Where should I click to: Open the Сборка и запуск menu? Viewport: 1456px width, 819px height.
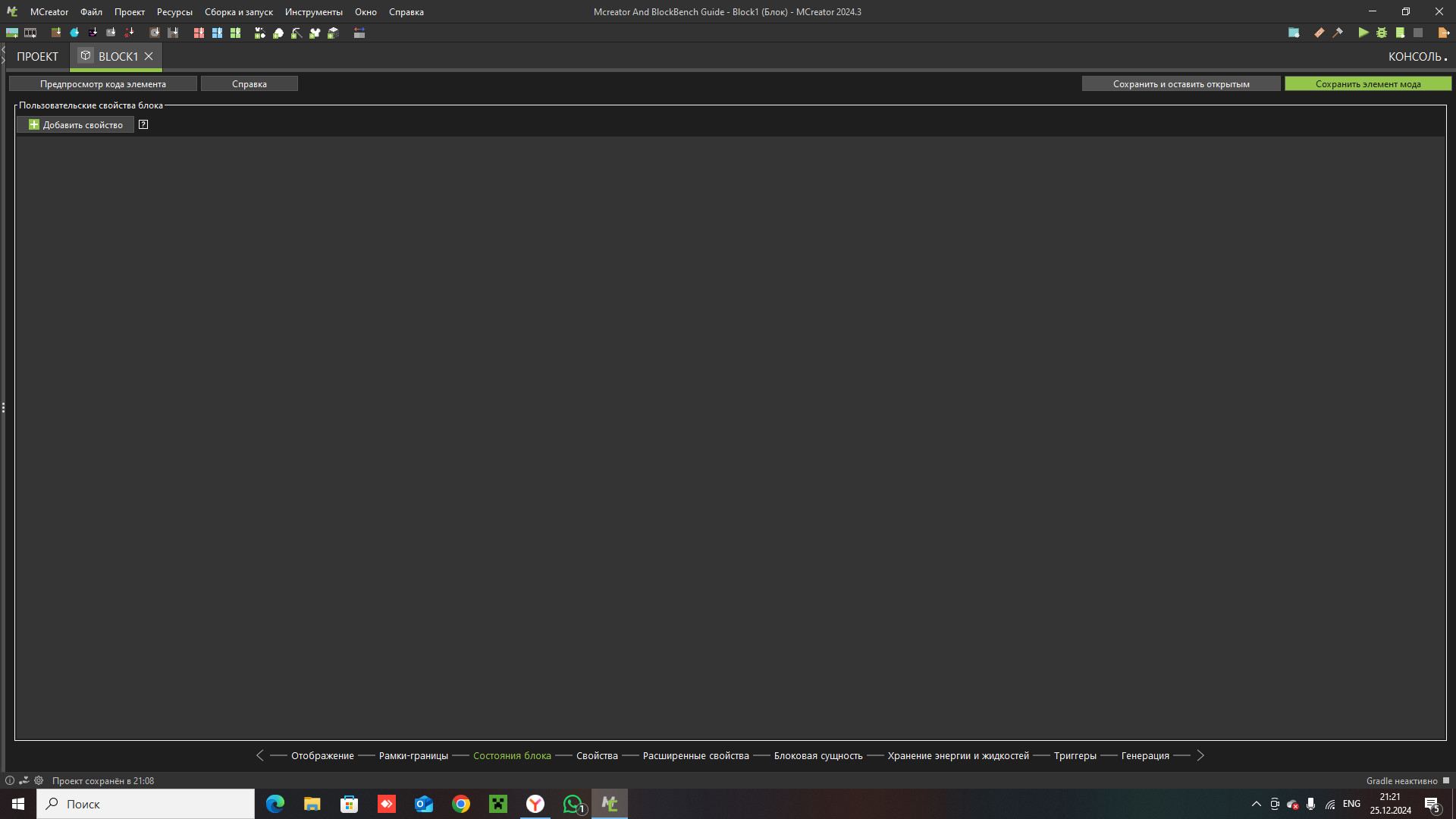click(238, 12)
